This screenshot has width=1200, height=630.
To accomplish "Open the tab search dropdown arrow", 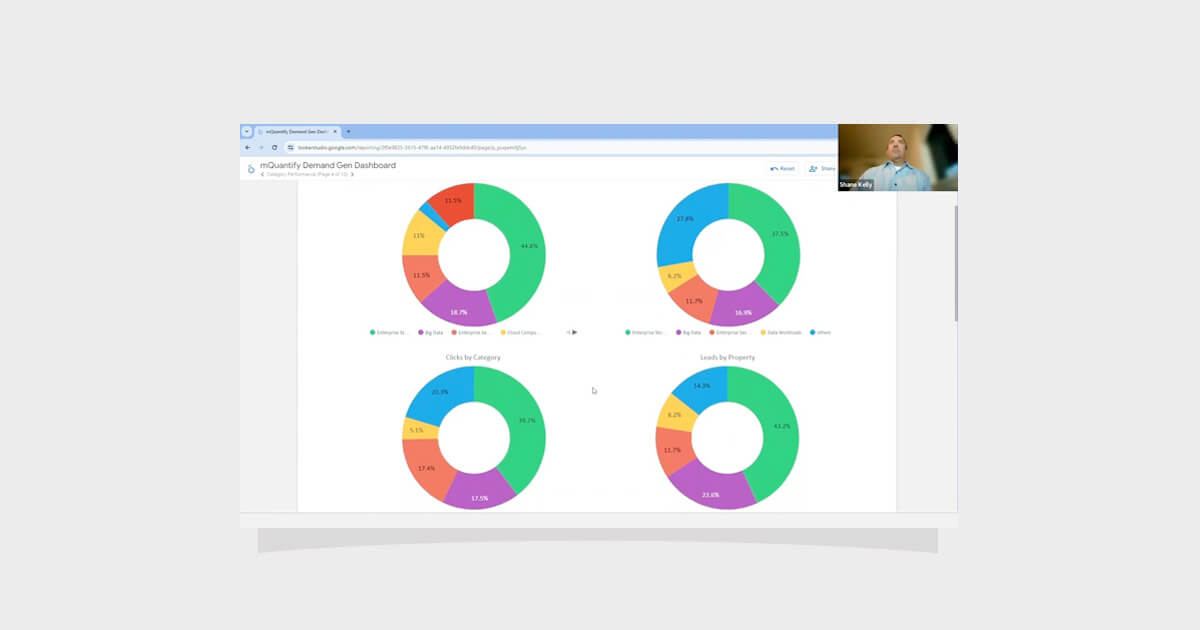I will [247, 131].
